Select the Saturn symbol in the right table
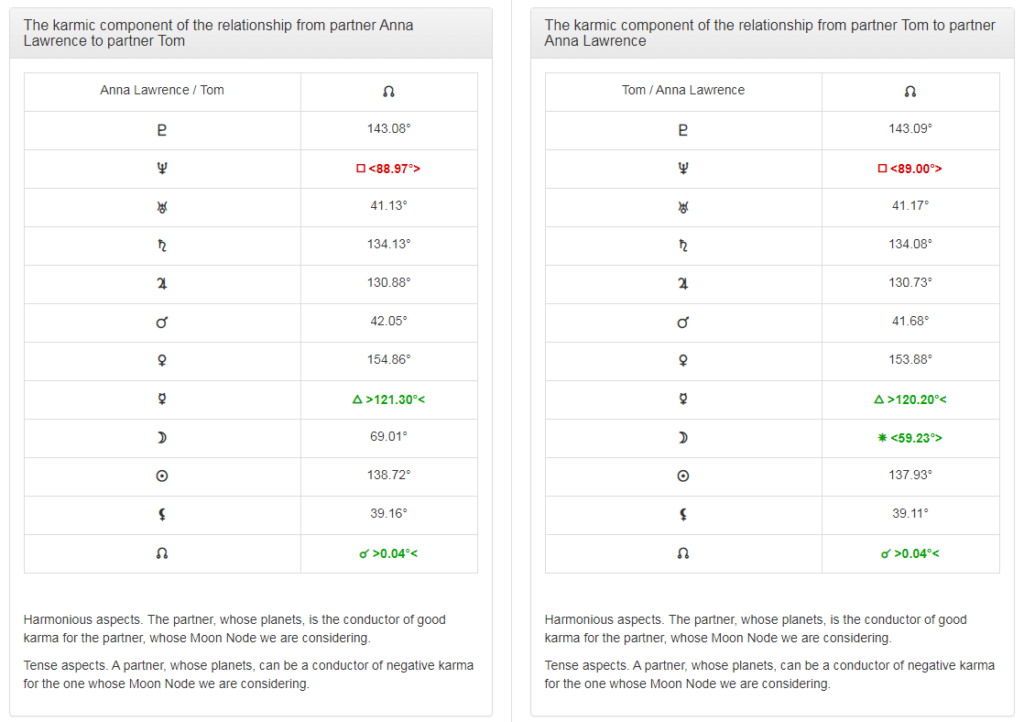This screenshot has width=1024, height=722. [683, 245]
